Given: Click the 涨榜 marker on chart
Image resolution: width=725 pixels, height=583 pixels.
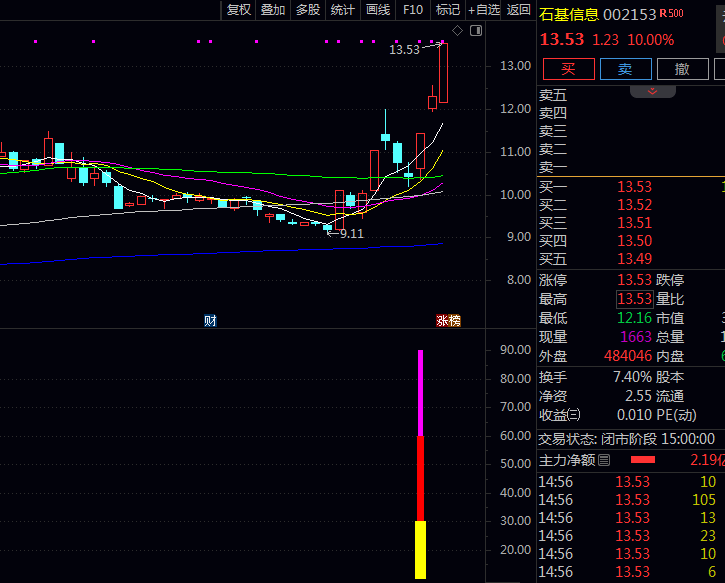Looking at the screenshot, I should coord(448,320).
